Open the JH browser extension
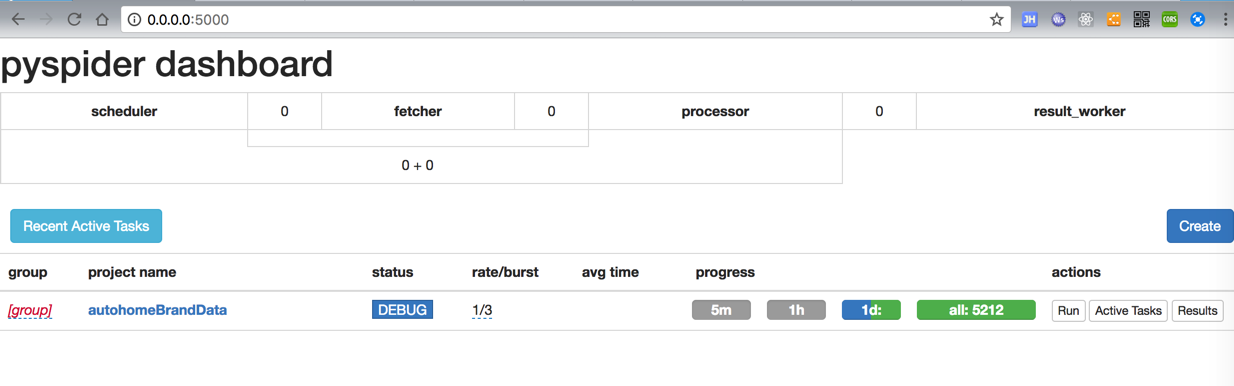This screenshot has height=386, width=1234. [x=1029, y=19]
